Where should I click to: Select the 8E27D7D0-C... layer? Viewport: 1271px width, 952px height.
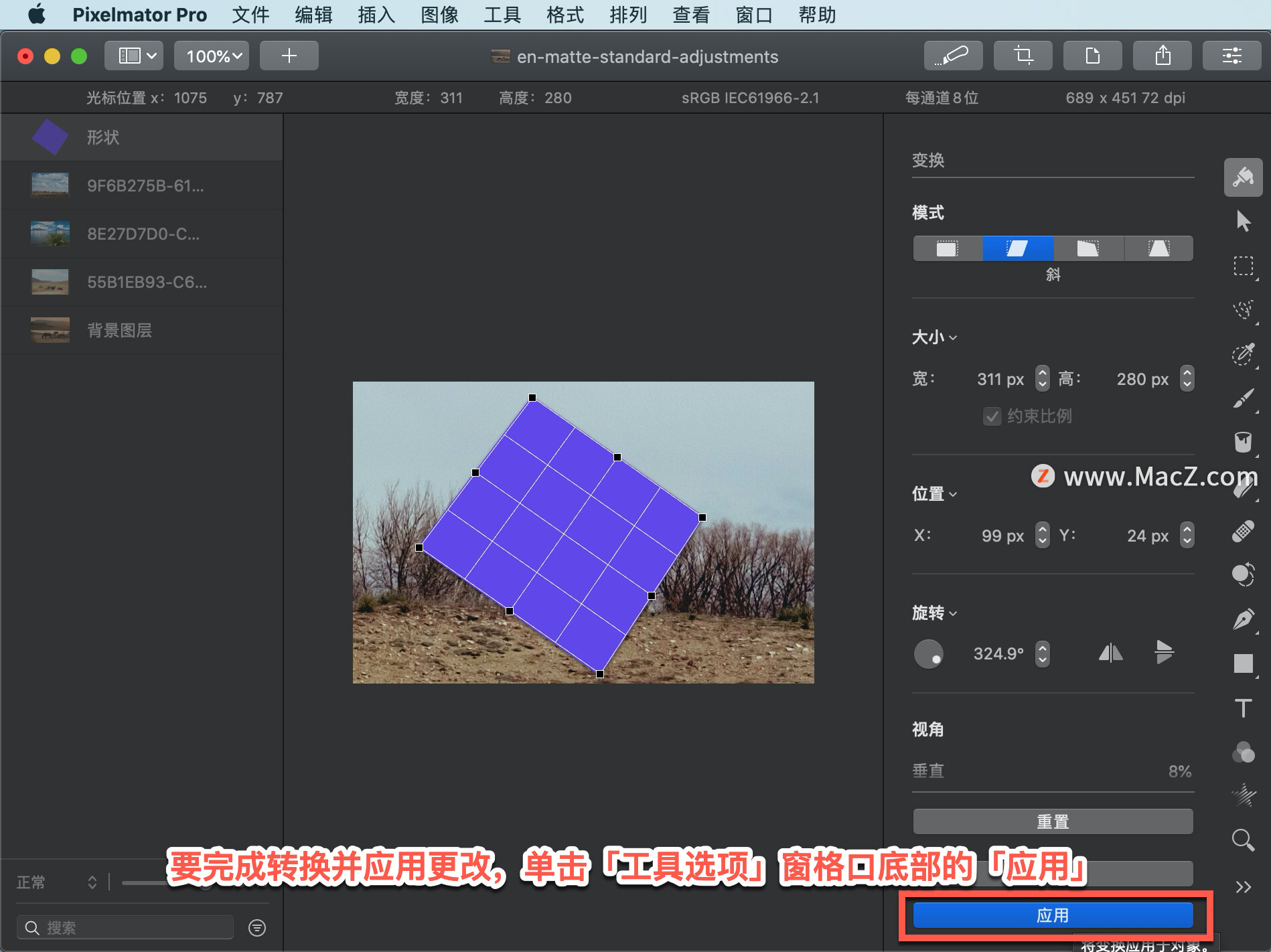tap(142, 234)
